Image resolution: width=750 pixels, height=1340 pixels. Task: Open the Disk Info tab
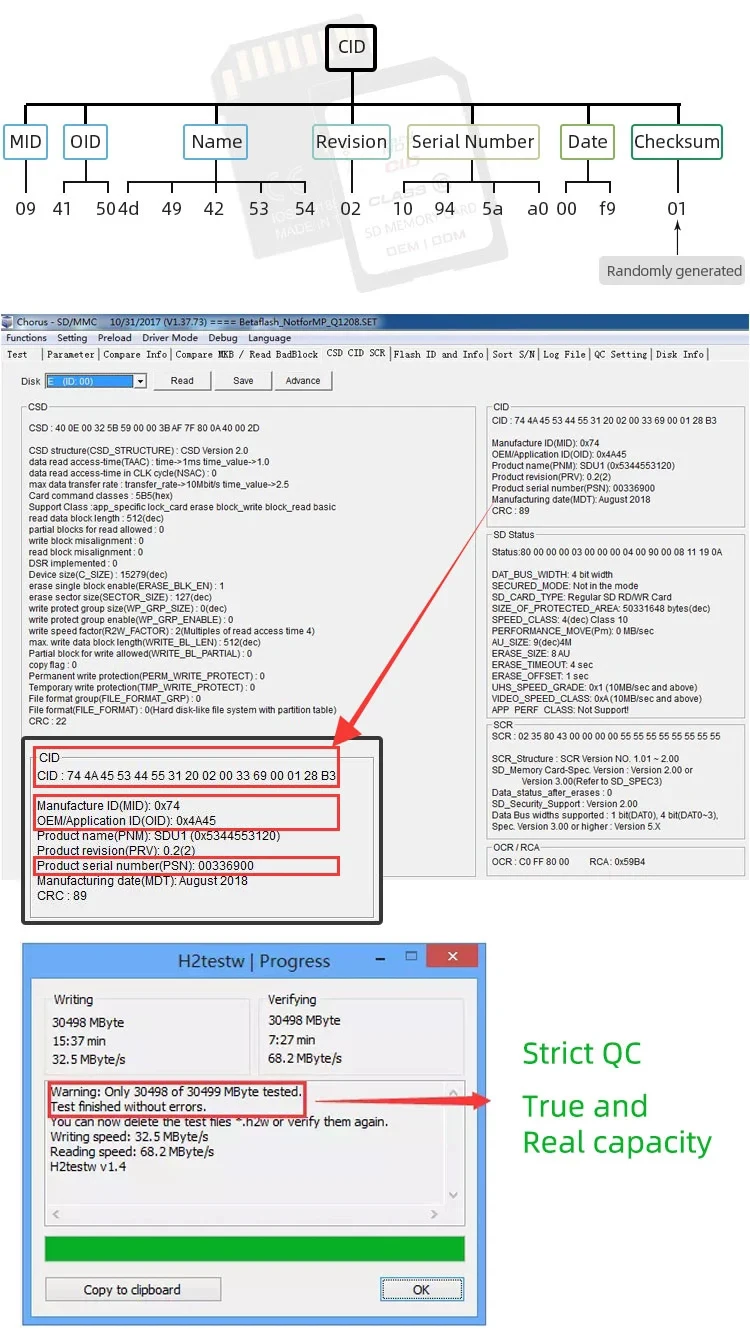pos(680,354)
